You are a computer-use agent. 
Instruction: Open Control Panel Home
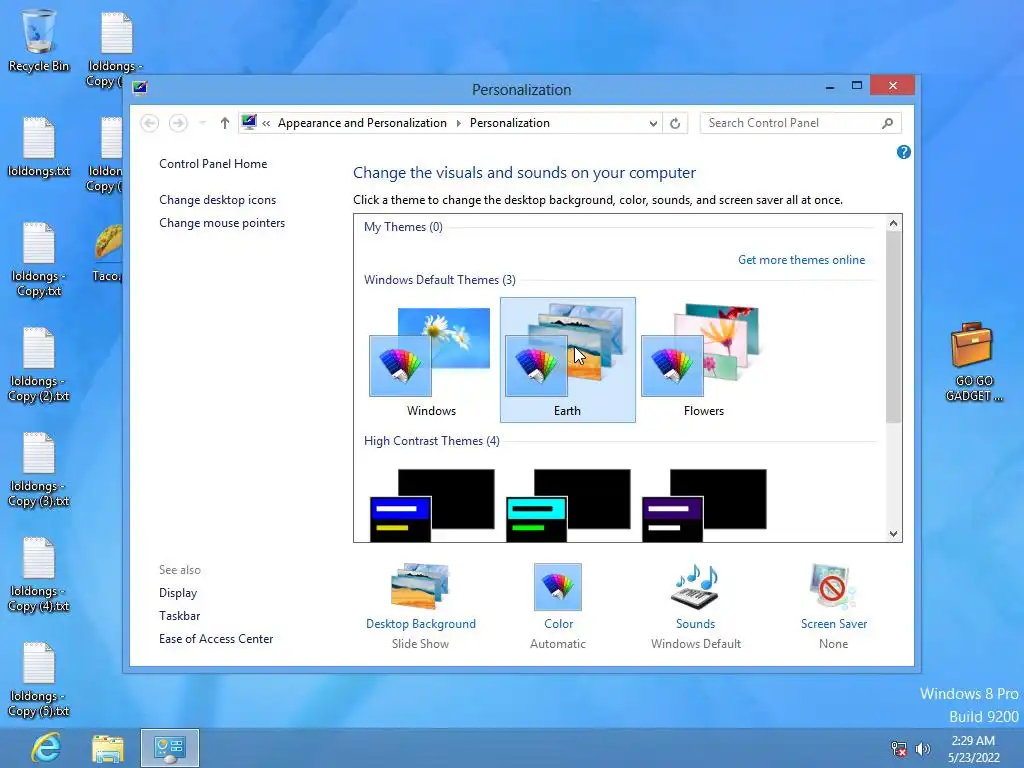click(213, 164)
